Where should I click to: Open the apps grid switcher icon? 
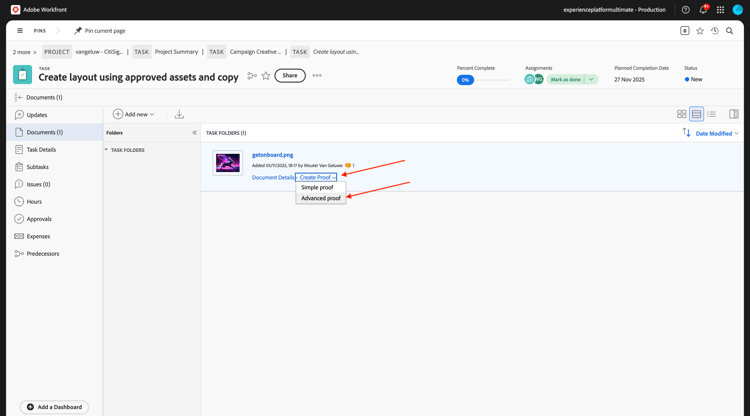tap(720, 10)
